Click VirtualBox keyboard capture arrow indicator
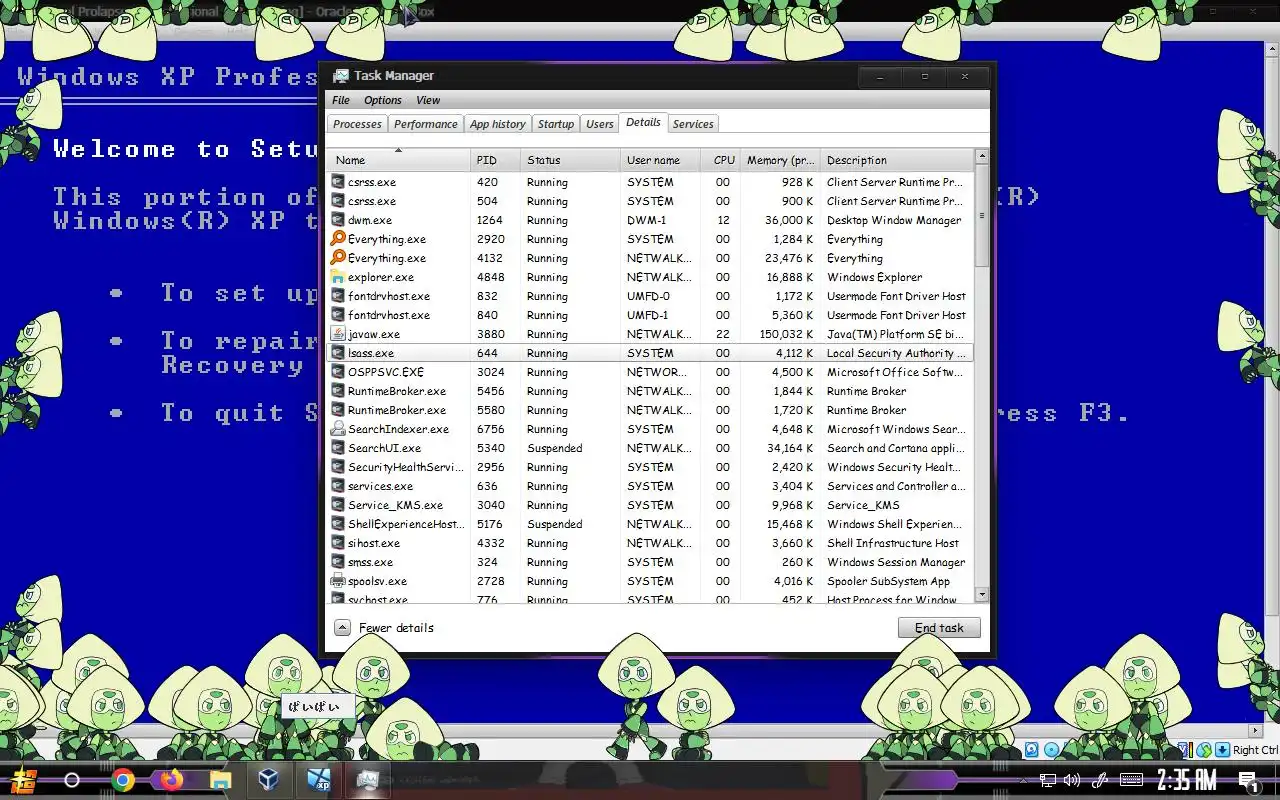1280x800 pixels. click(x=1222, y=750)
